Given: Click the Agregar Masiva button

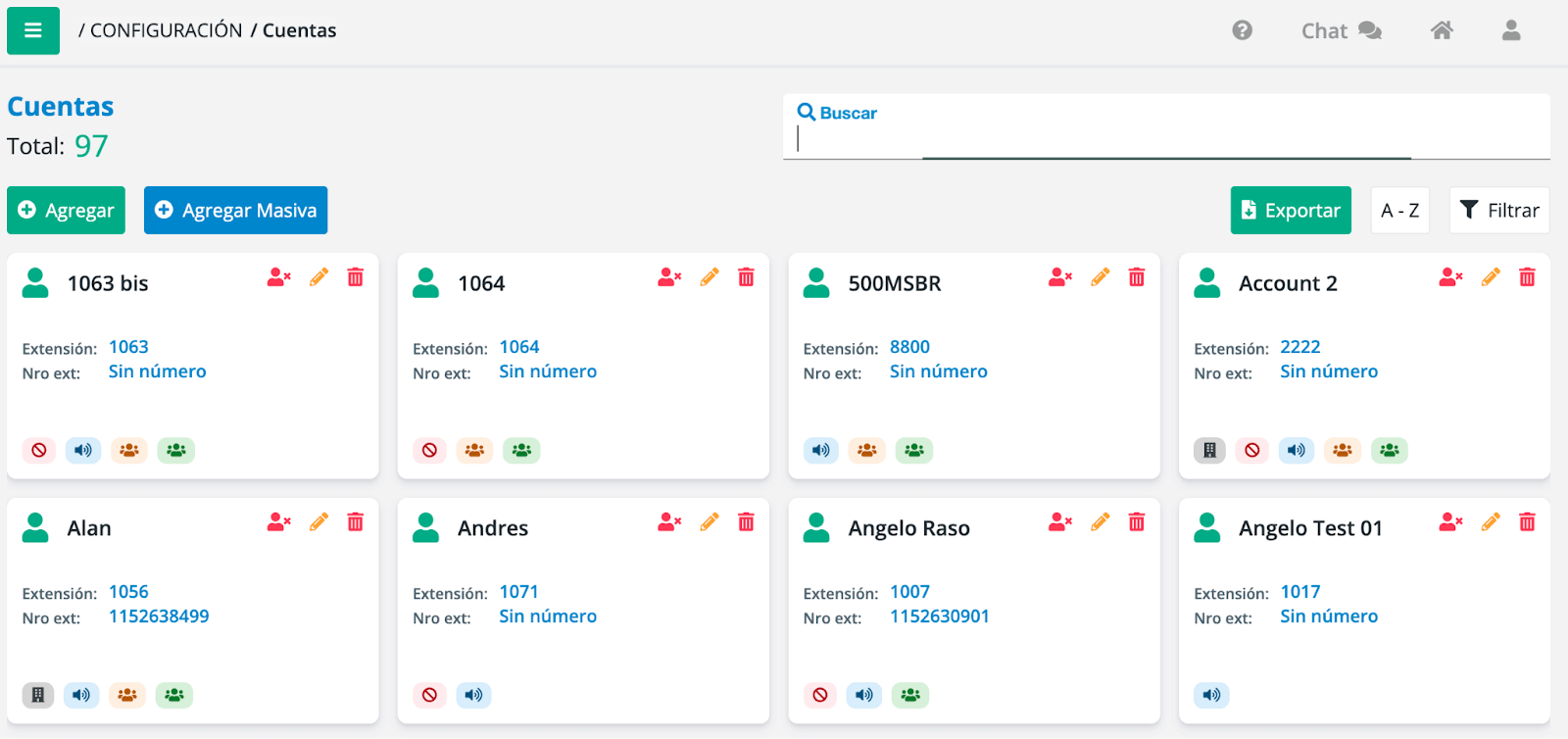Looking at the screenshot, I should point(235,210).
